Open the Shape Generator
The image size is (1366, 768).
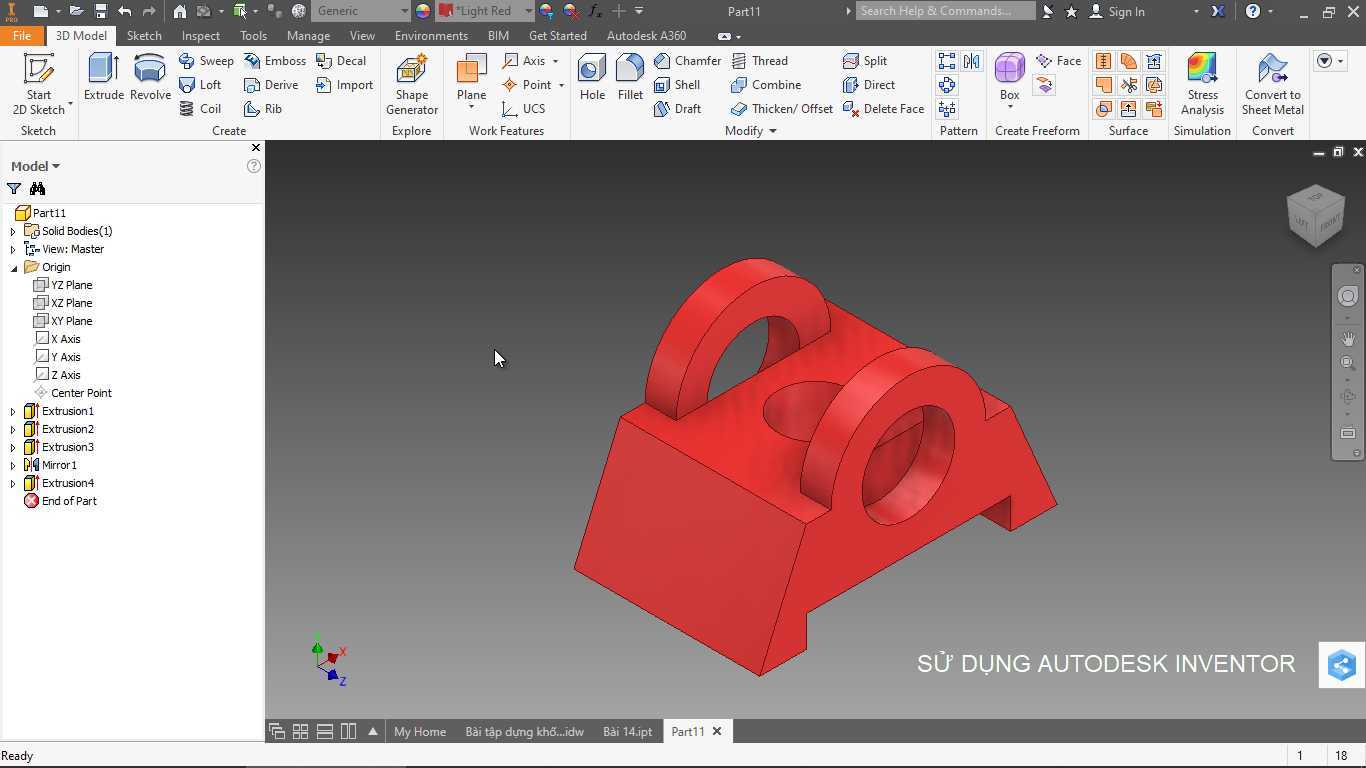411,84
